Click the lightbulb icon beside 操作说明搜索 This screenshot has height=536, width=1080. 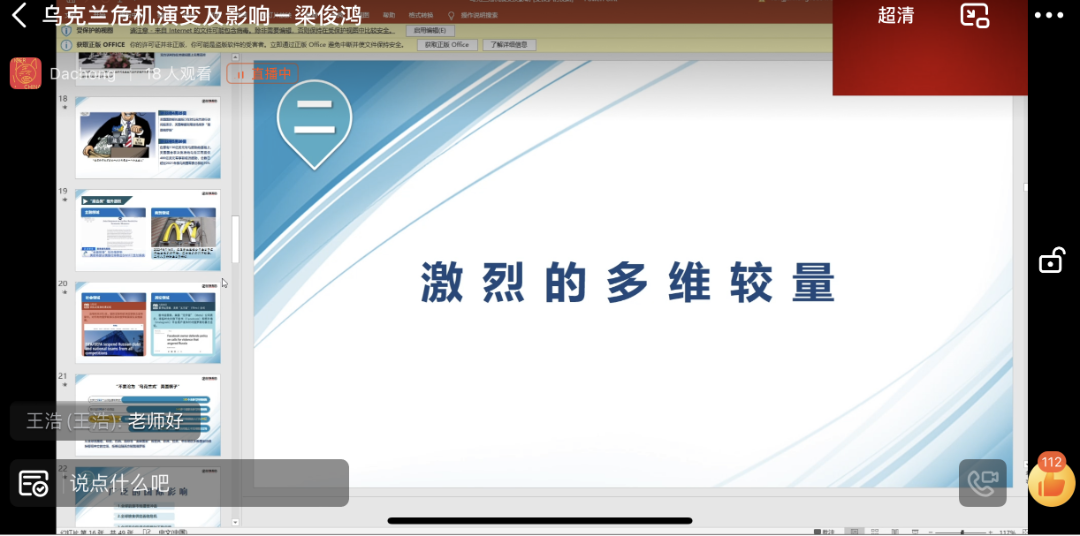(x=451, y=14)
